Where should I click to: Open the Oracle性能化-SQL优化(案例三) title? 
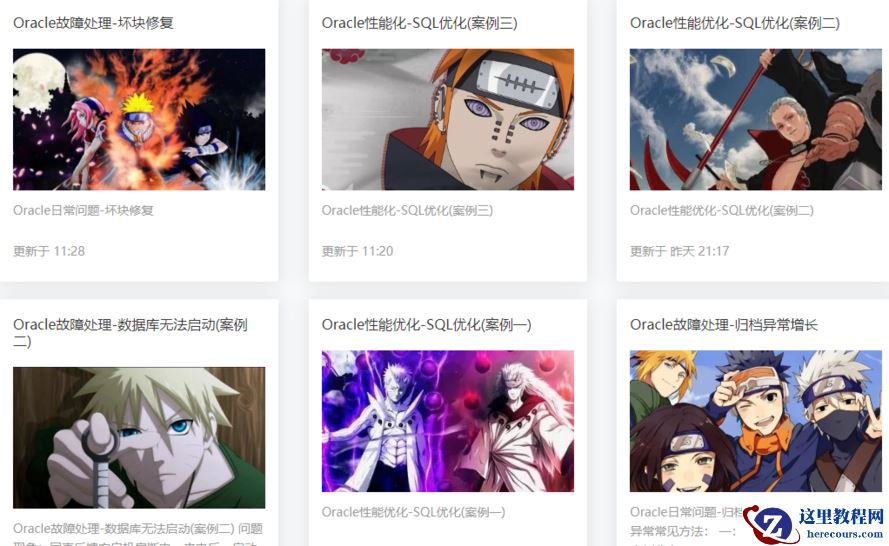[419, 23]
